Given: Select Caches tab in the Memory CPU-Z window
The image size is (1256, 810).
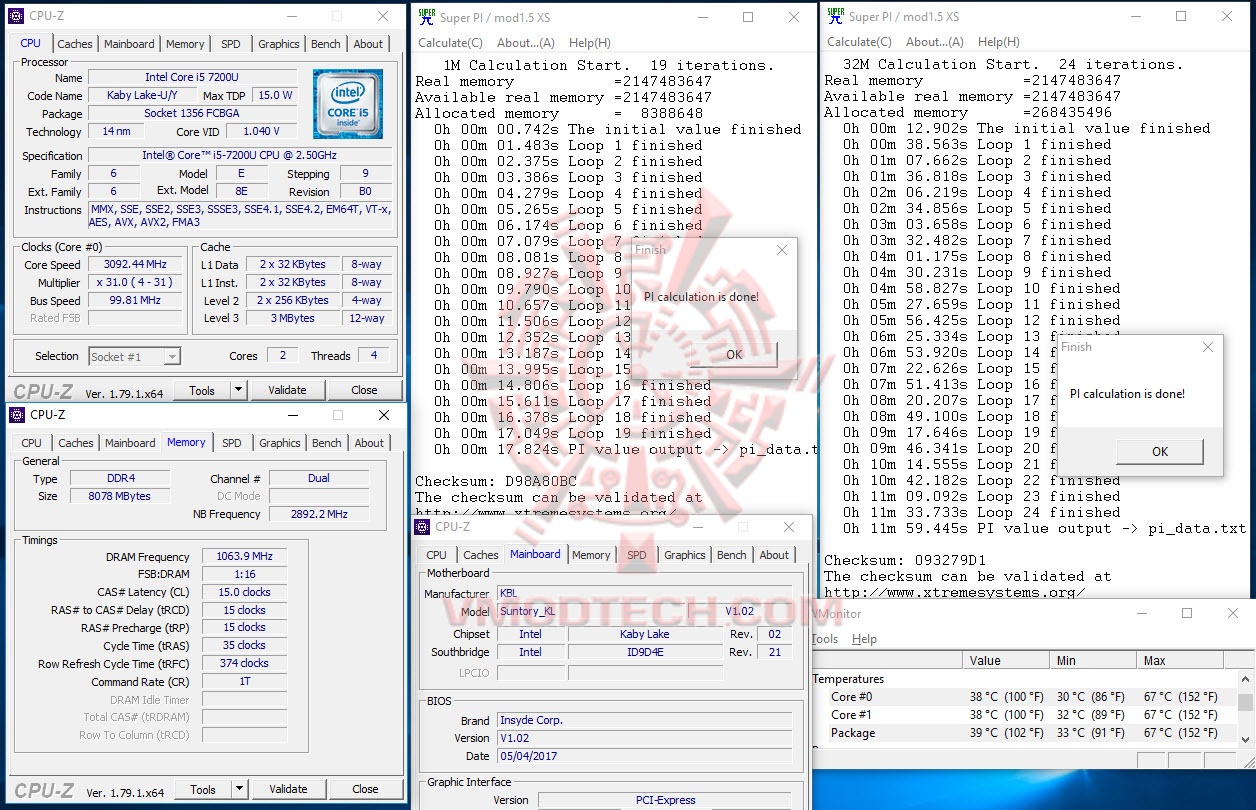Looking at the screenshot, I should pos(76,443).
